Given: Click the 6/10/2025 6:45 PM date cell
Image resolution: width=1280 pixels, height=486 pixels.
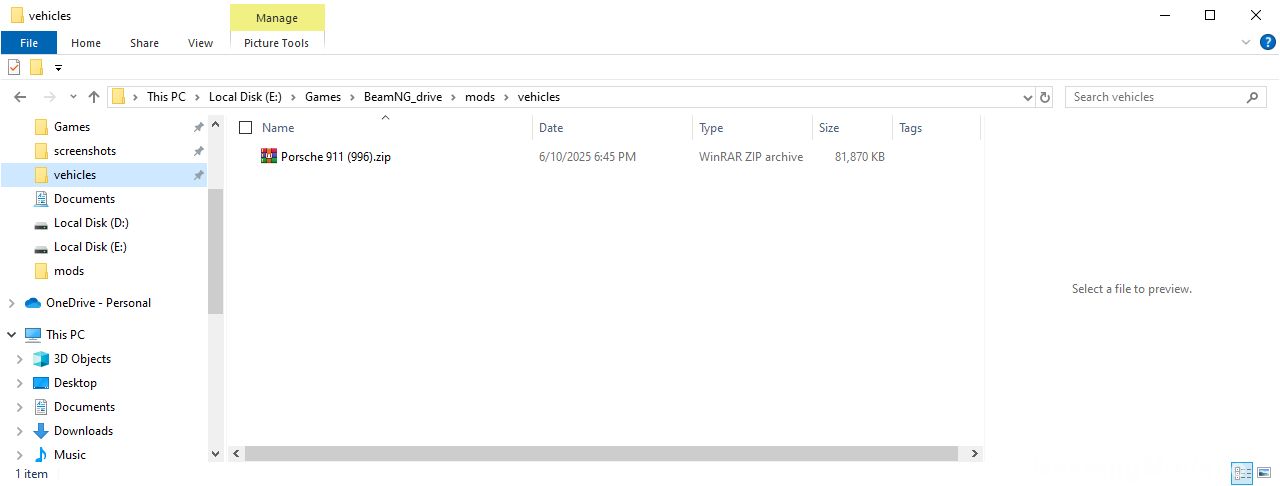Looking at the screenshot, I should [587, 157].
